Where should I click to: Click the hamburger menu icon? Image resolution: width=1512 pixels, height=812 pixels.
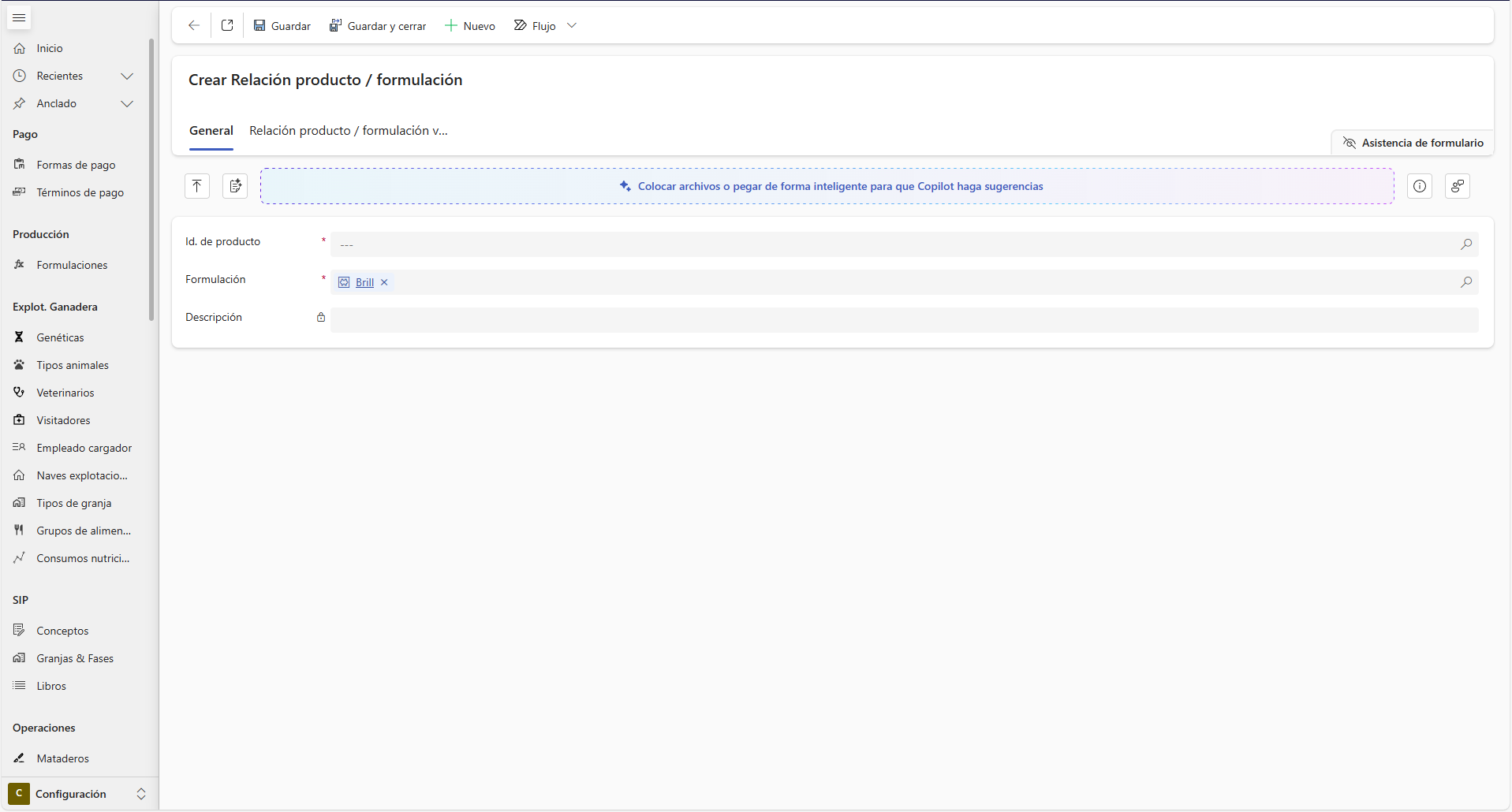click(20, 18)
